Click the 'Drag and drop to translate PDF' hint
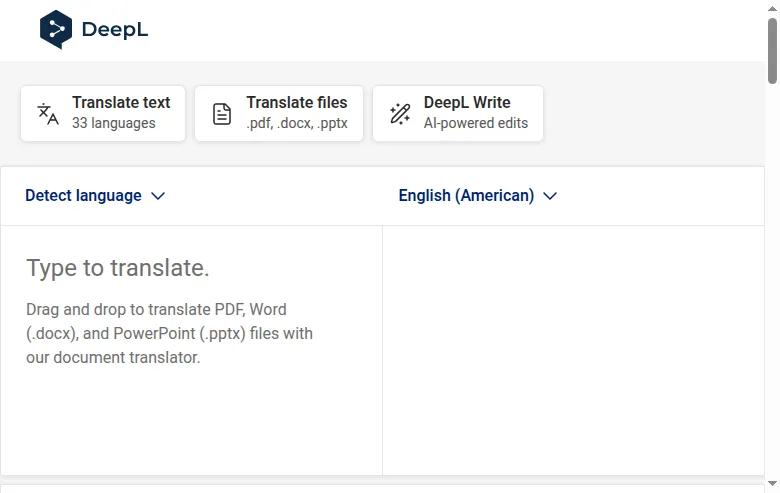This screenshot has width=780, height=493. coord(169,333)
